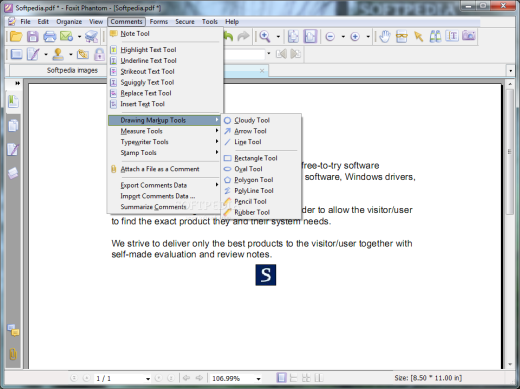Select the Hand tool icon
The height and width of the screenshot is (389, 520).
[x=385, y=36]
